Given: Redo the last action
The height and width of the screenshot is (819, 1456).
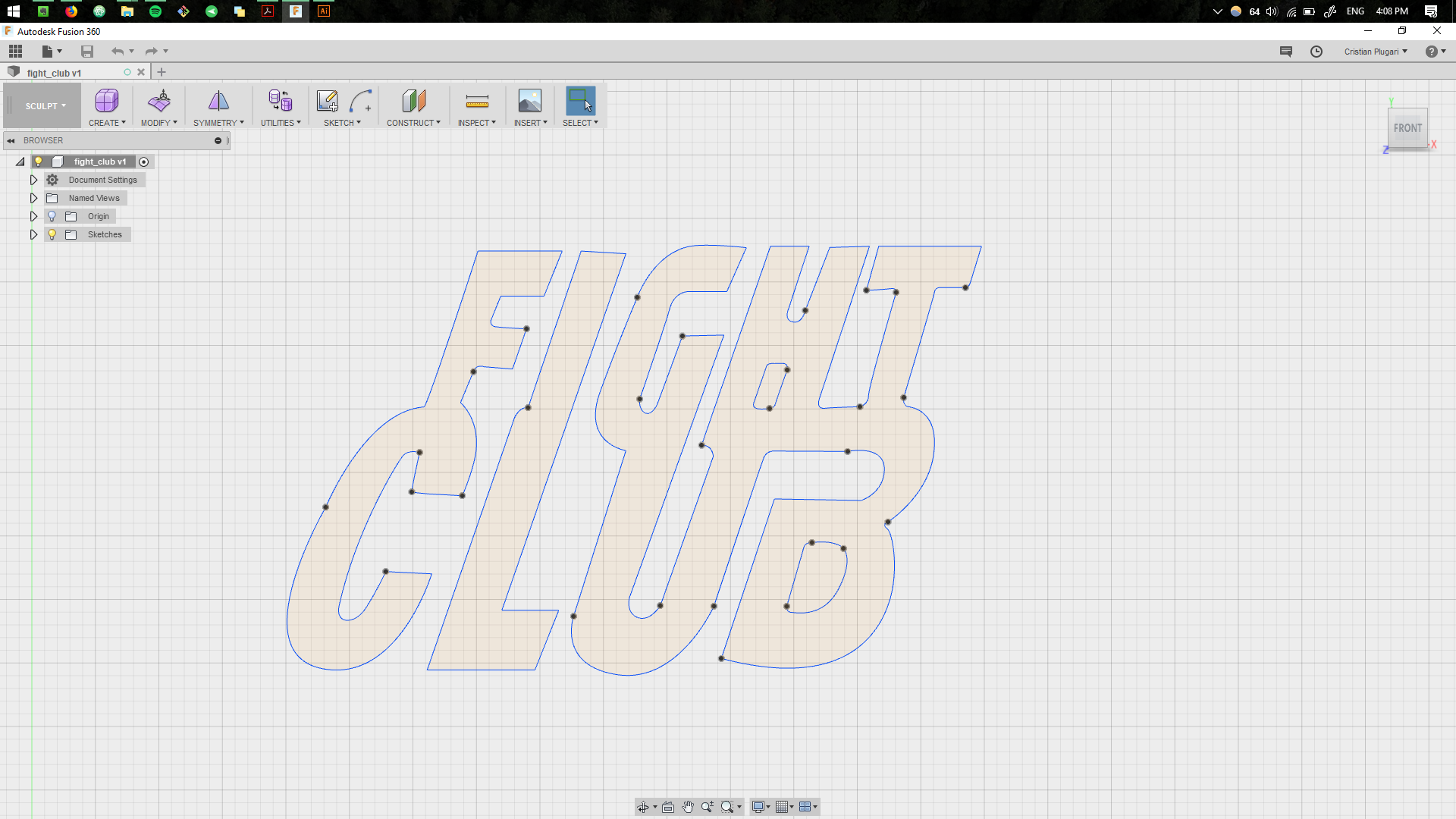Looking at the screenshot, I should click(151, 52).
